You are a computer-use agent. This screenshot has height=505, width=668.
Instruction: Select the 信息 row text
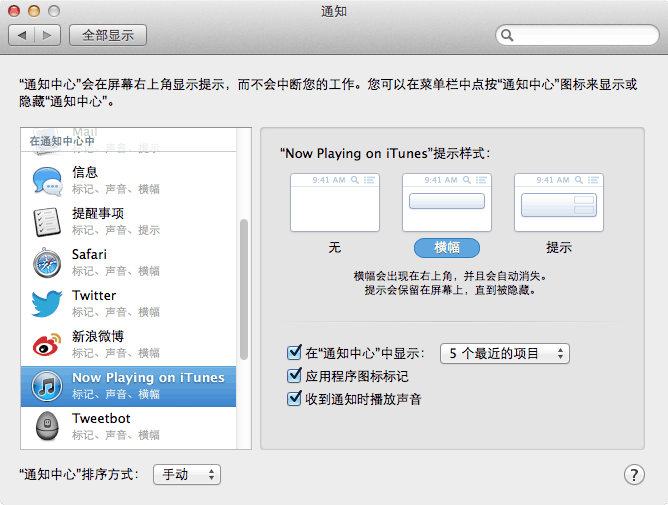click(x=85, y=172)
